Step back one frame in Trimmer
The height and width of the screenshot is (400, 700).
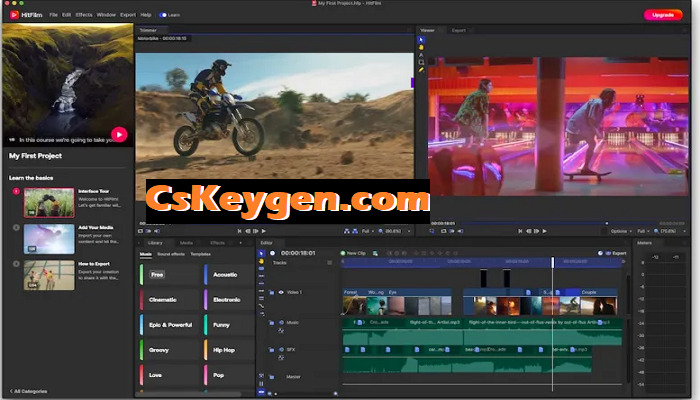click(x=248, y=231)
